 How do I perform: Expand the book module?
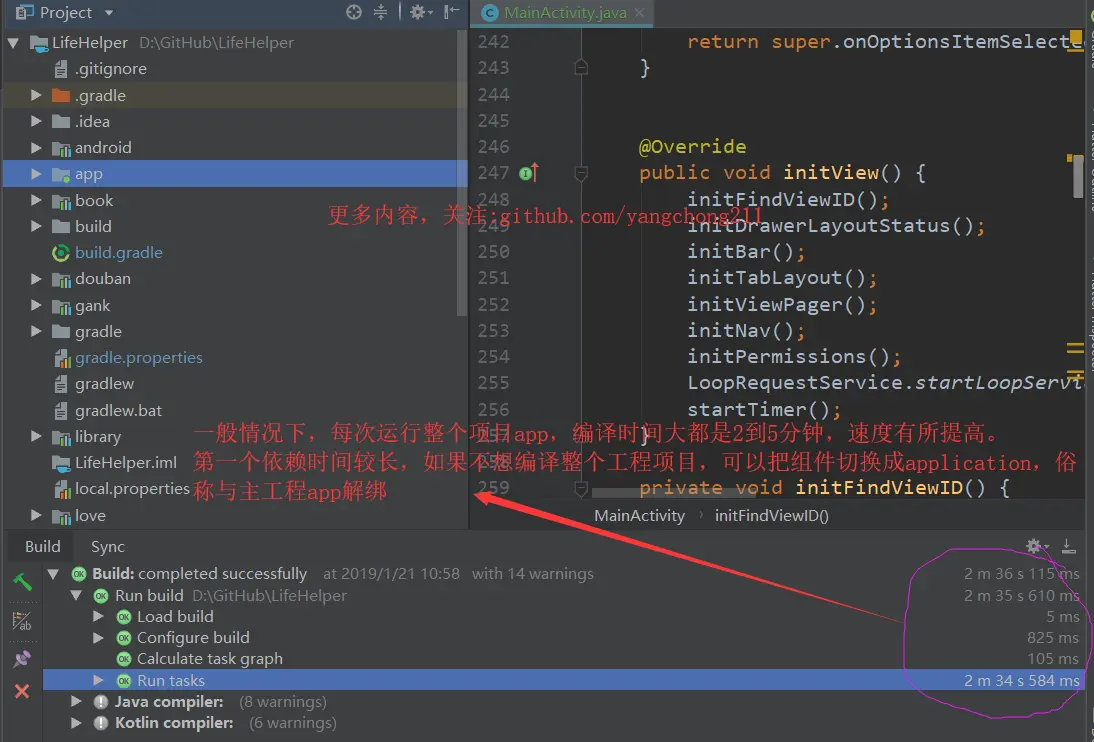point(36,200)
